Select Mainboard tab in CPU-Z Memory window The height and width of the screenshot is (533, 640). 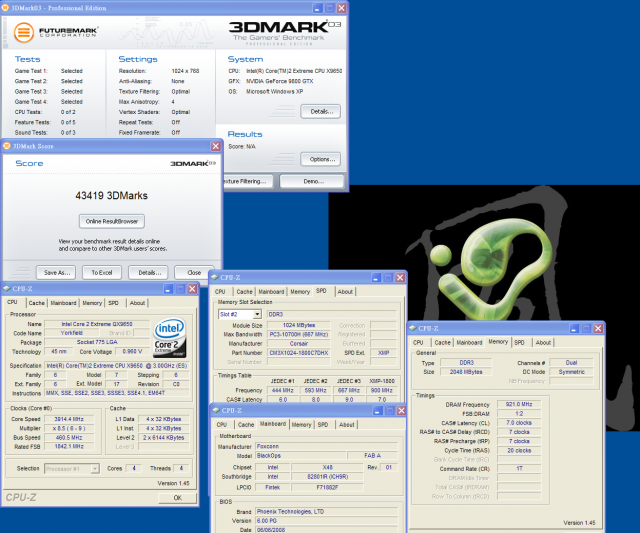(x=469, y=343)
